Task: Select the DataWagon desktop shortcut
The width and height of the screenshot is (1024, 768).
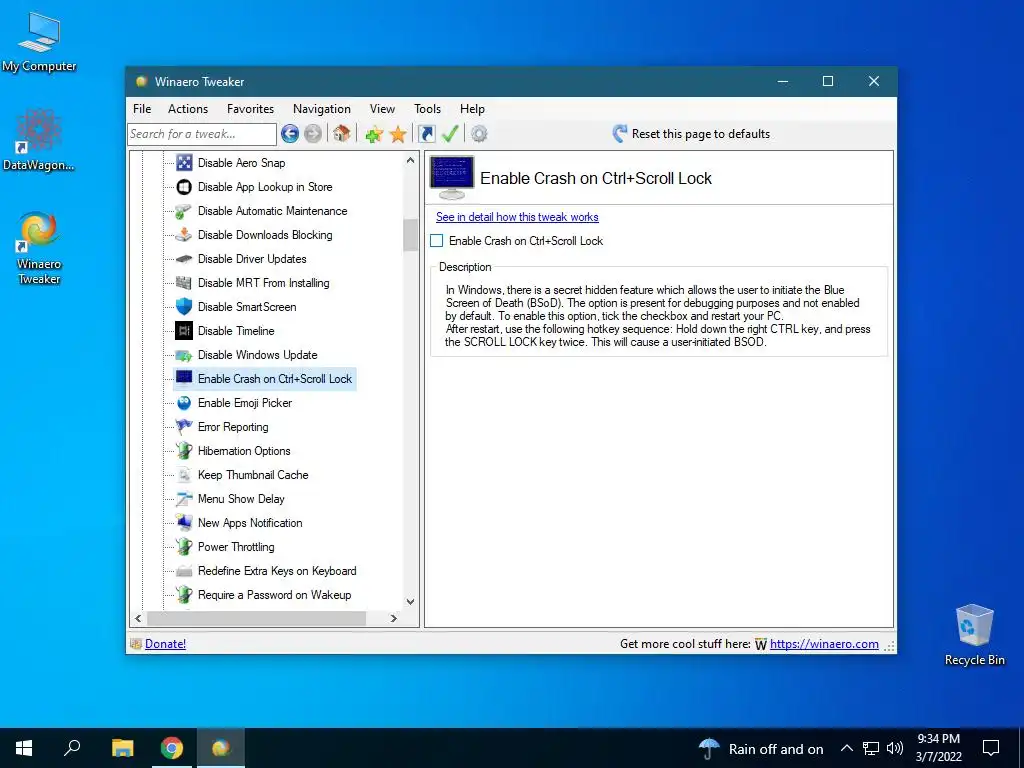Action: click(39, 141)
